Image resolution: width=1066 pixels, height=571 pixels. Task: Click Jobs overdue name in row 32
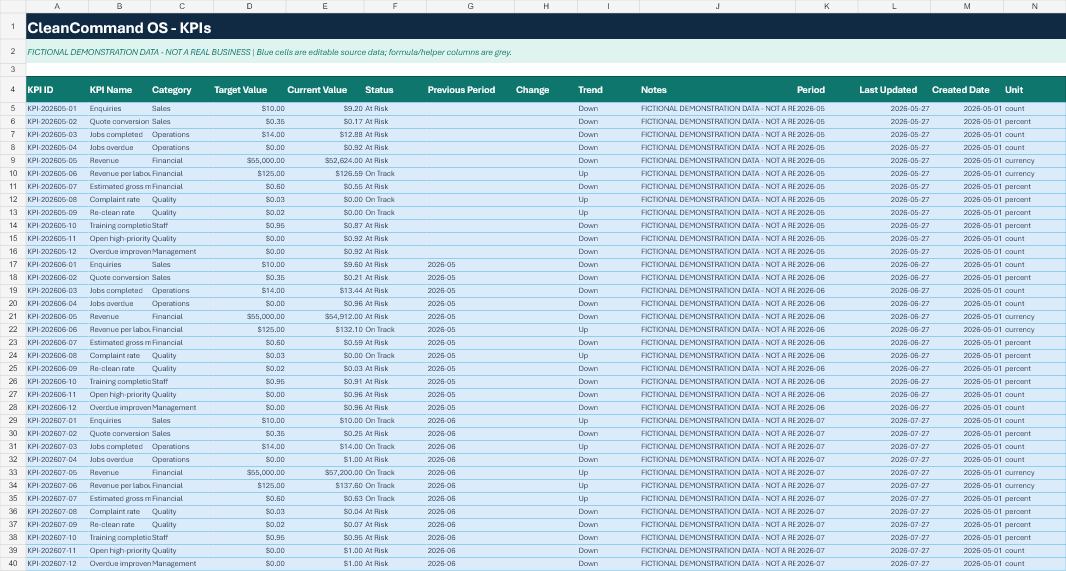(x=120, y=460)
